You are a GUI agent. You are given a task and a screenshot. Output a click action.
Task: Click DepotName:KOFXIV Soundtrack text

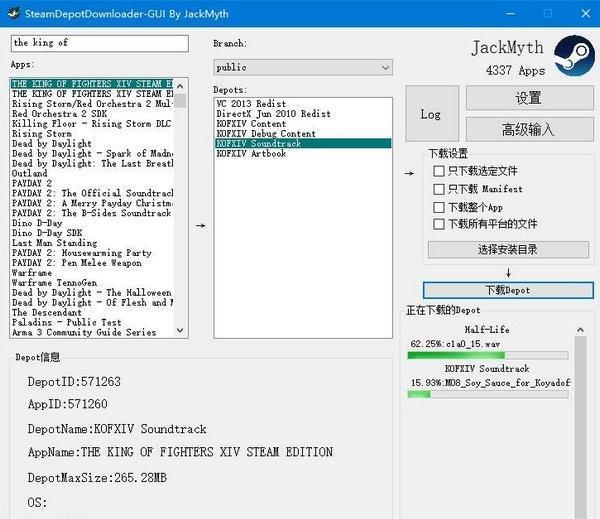click(117, 429)
